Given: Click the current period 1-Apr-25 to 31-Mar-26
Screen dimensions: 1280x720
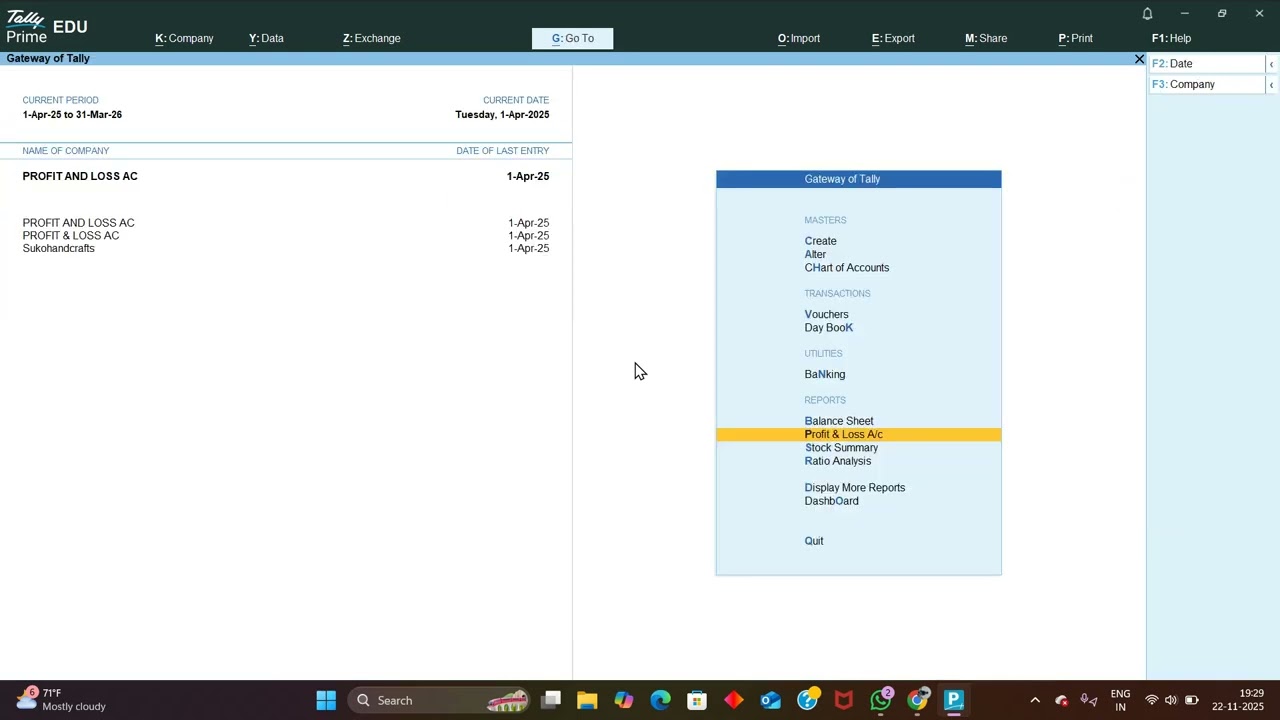Looking at the screenshot, I should [x=72, y=115].
